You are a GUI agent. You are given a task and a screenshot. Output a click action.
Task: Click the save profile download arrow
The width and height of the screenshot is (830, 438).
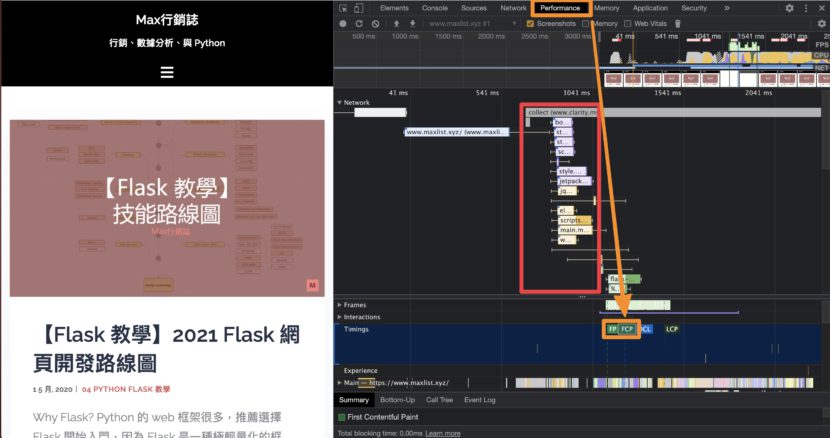[x=411, y=23]
